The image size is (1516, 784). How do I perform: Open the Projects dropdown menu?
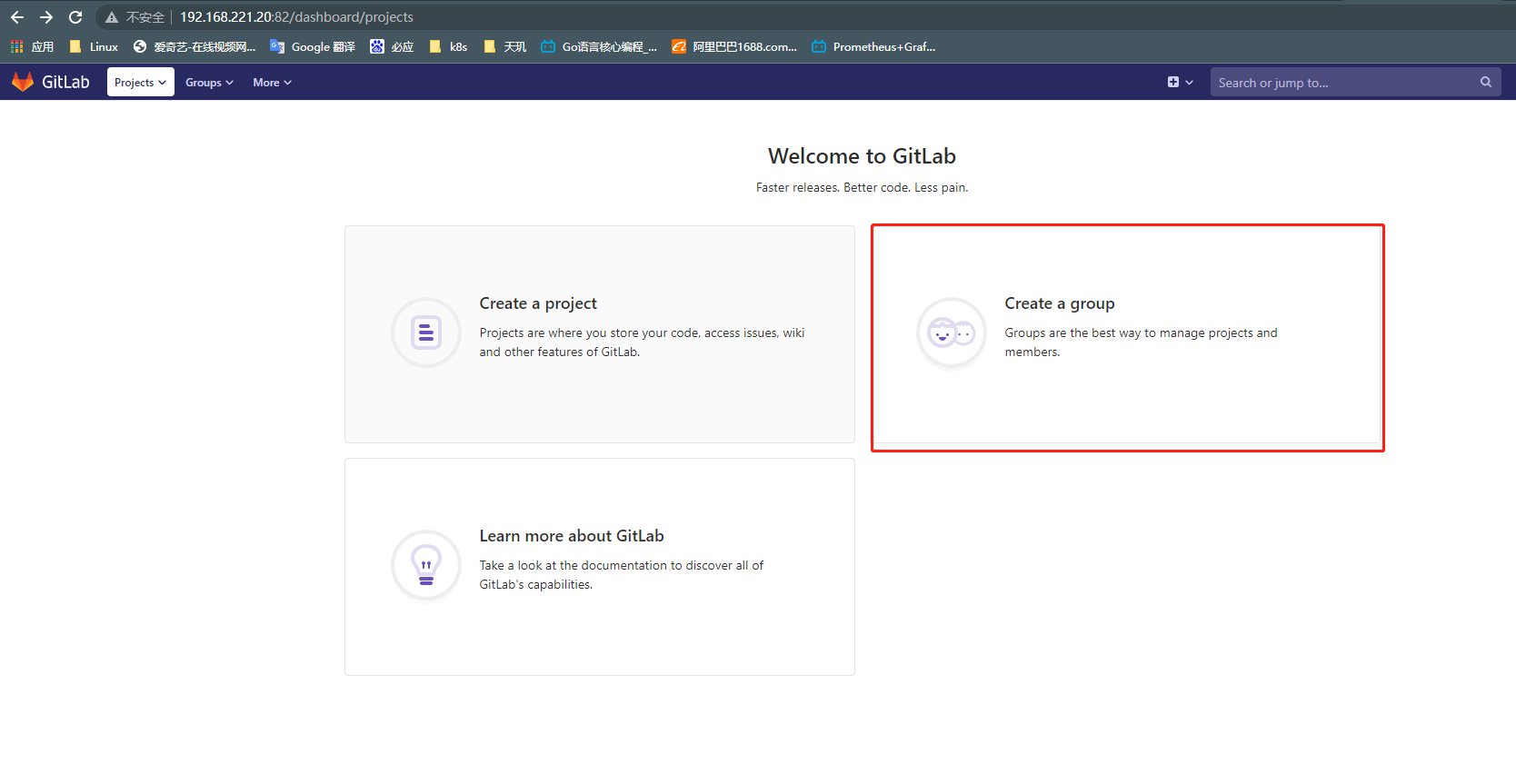141,82
